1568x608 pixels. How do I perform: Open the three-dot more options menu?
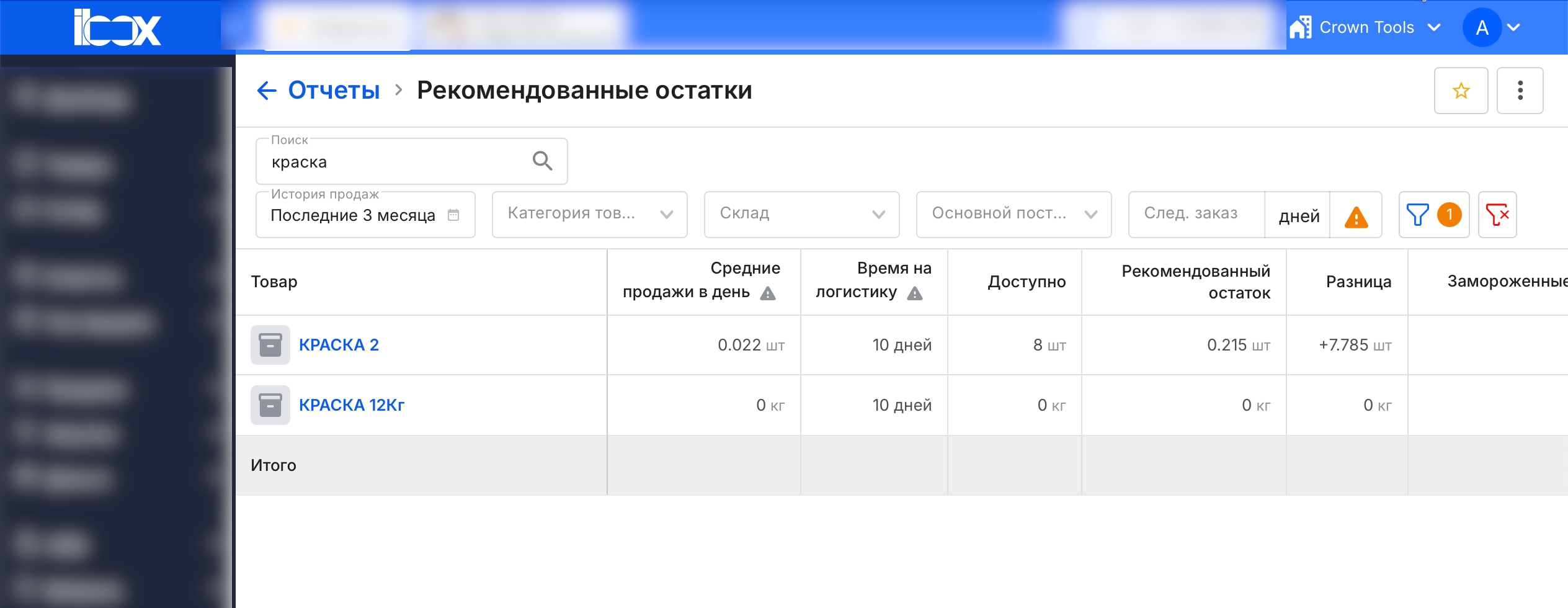click(1520, 91)
